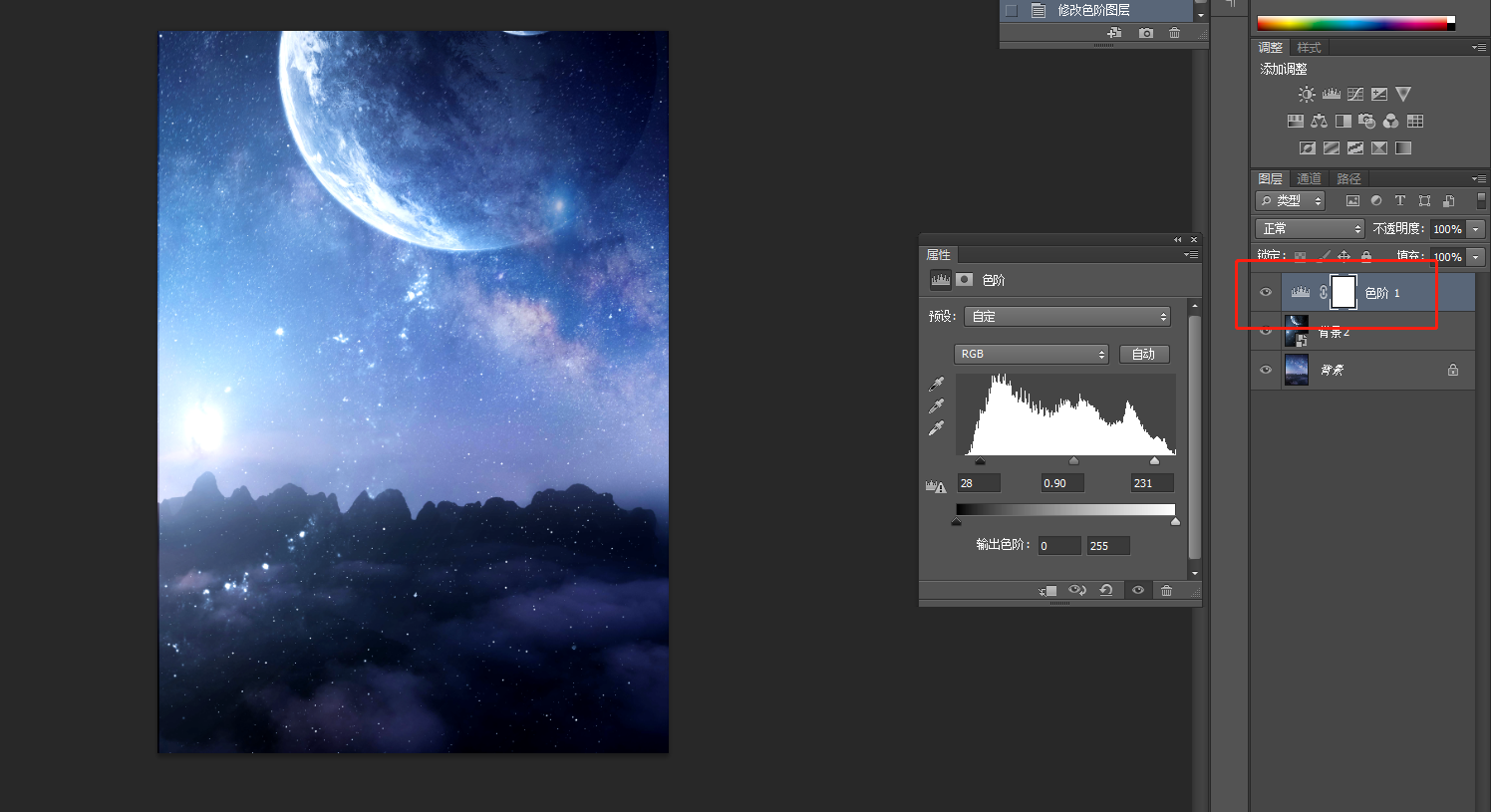Toggle adjustment layer filter in Layers panel
This screenshot has height=812, width=1491.
pyautogui.click(x=1376, y=200)
